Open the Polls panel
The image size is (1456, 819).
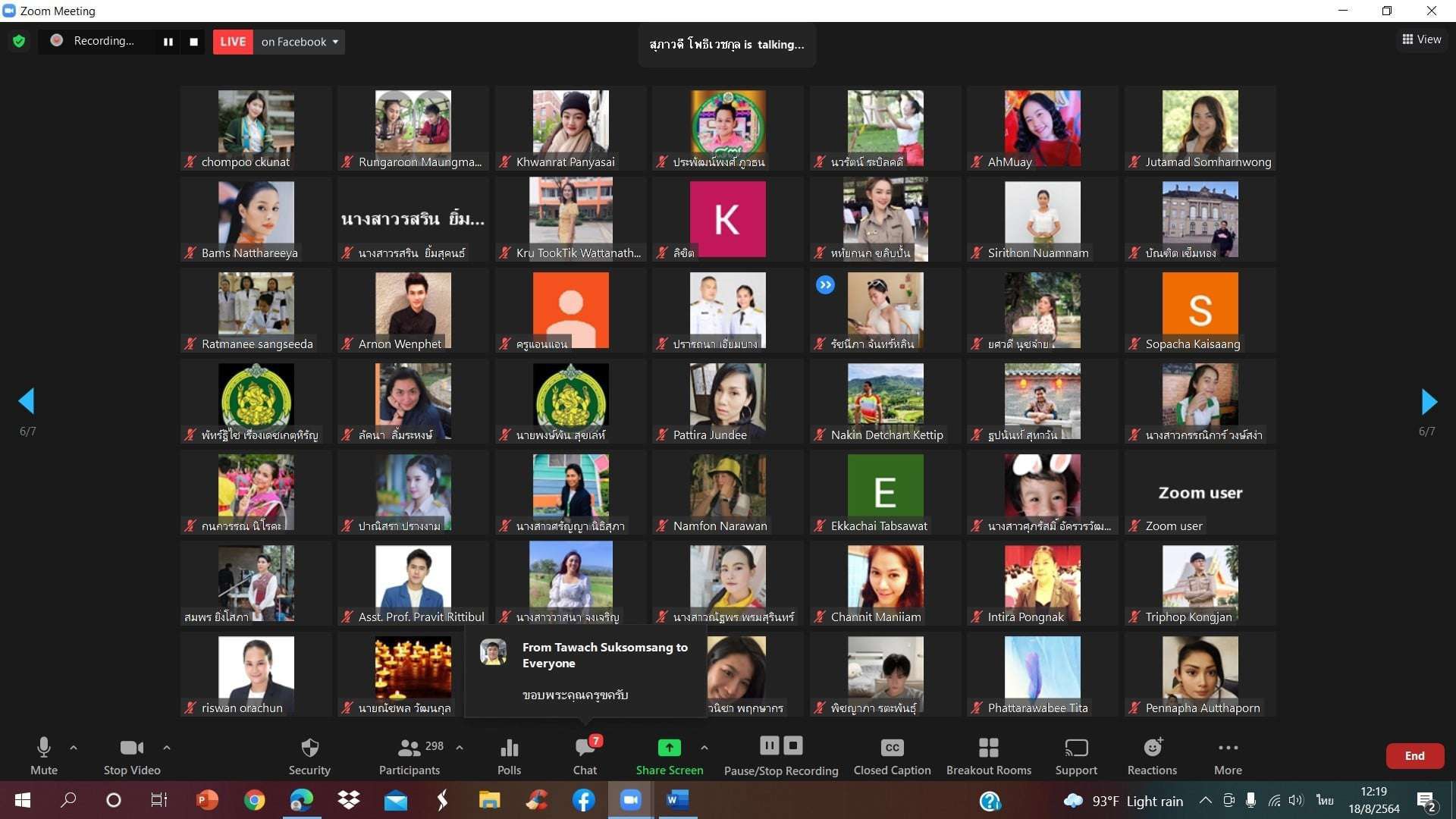point(509,755)
